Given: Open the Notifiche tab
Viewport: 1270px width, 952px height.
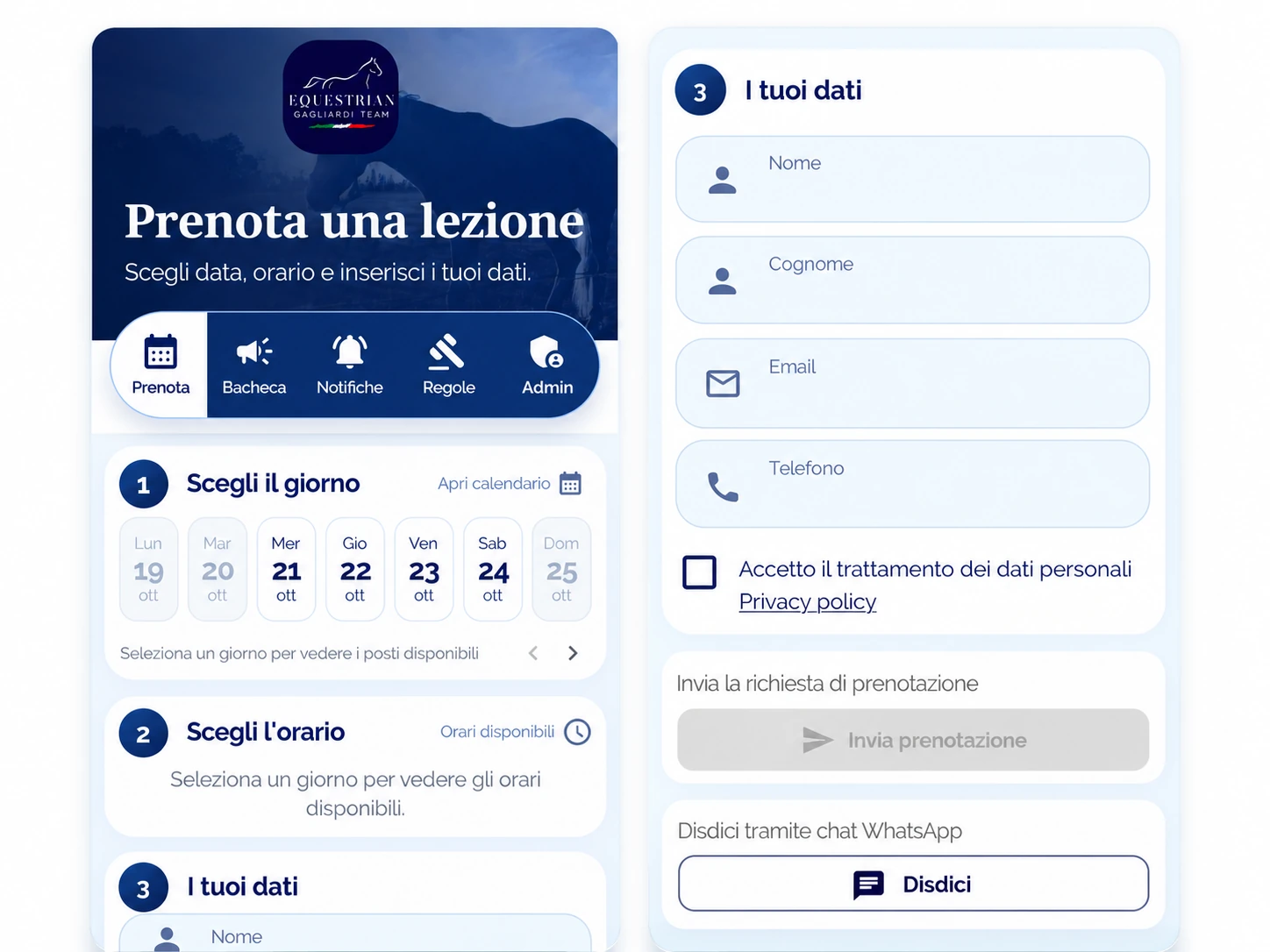Looking at the screenshot, I should tap(350, 365).
